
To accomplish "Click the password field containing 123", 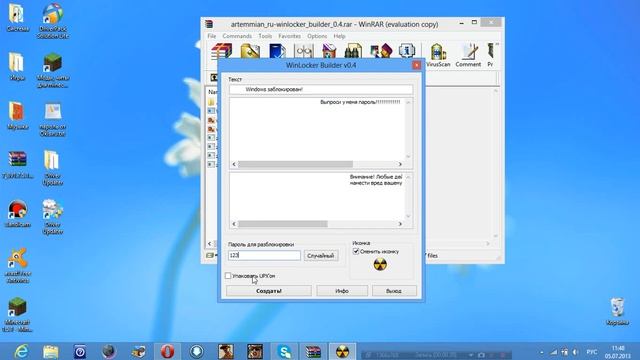I will pos(264,256).
